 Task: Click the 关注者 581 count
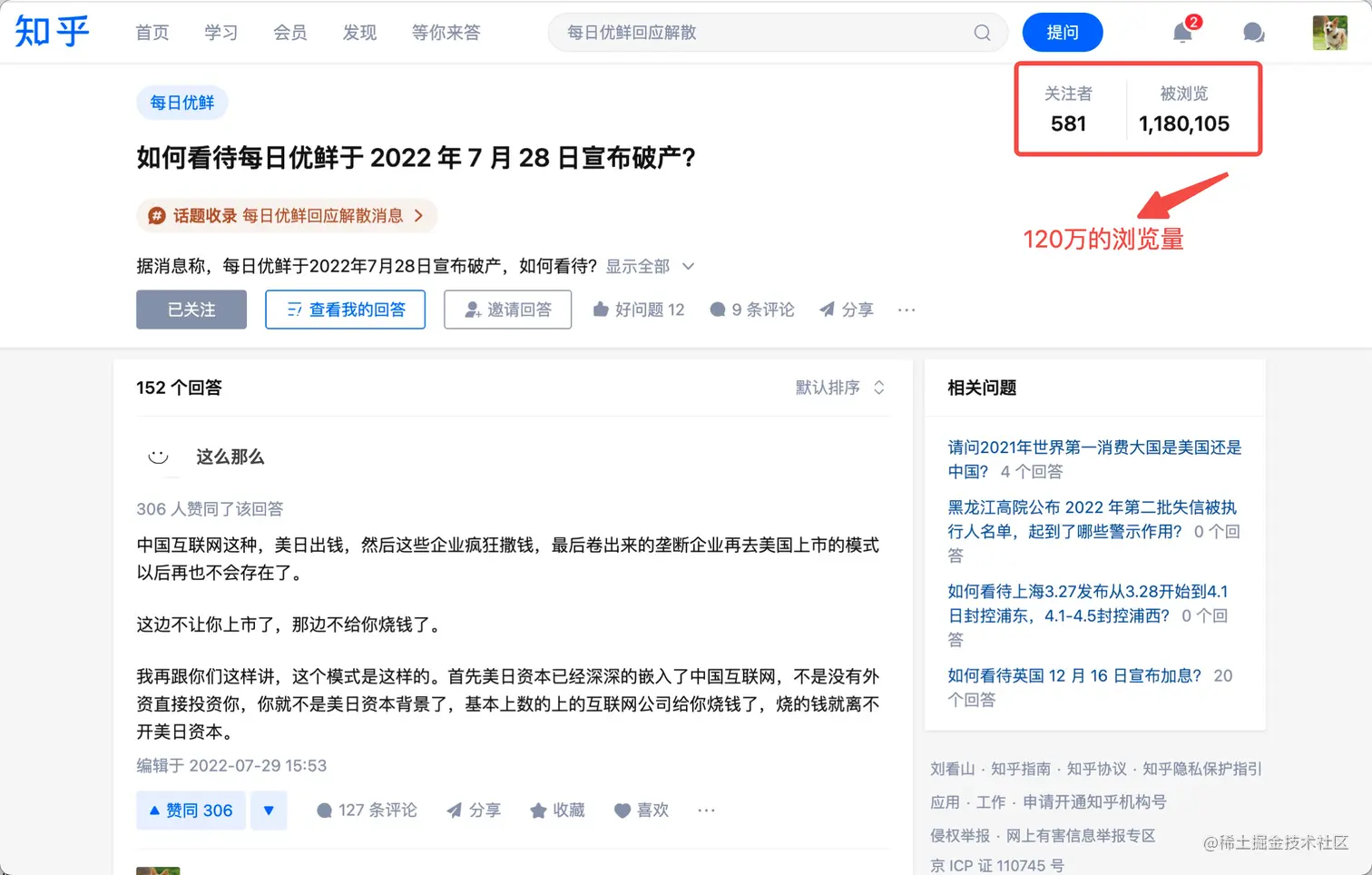pyautogui.click(x=1068, y=109)
